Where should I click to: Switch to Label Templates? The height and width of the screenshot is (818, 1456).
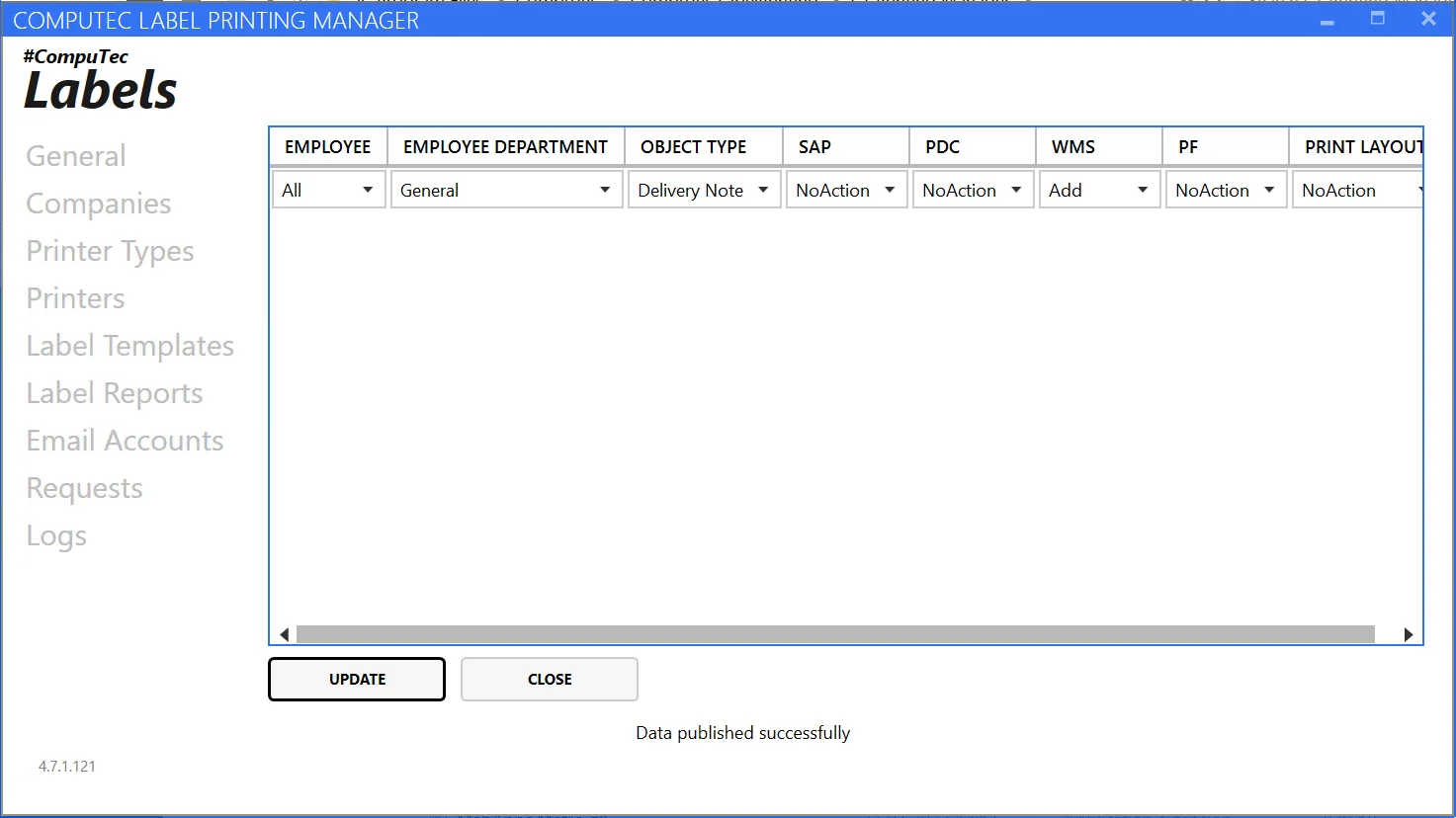coord(129,346)
